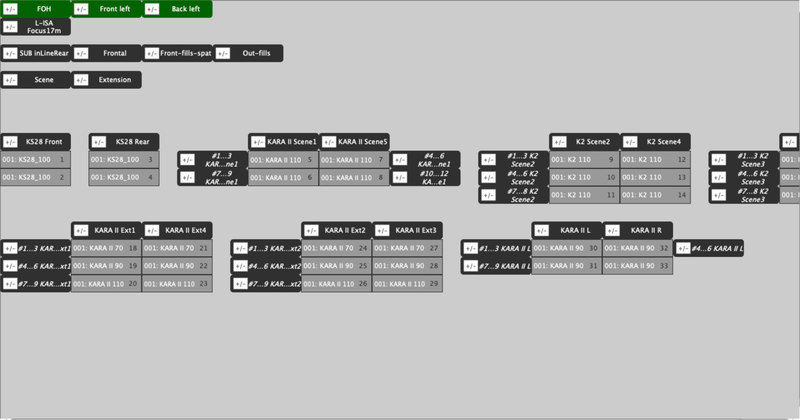Click +/- beside #4...6 K2 Scene2

pos(488,178)
